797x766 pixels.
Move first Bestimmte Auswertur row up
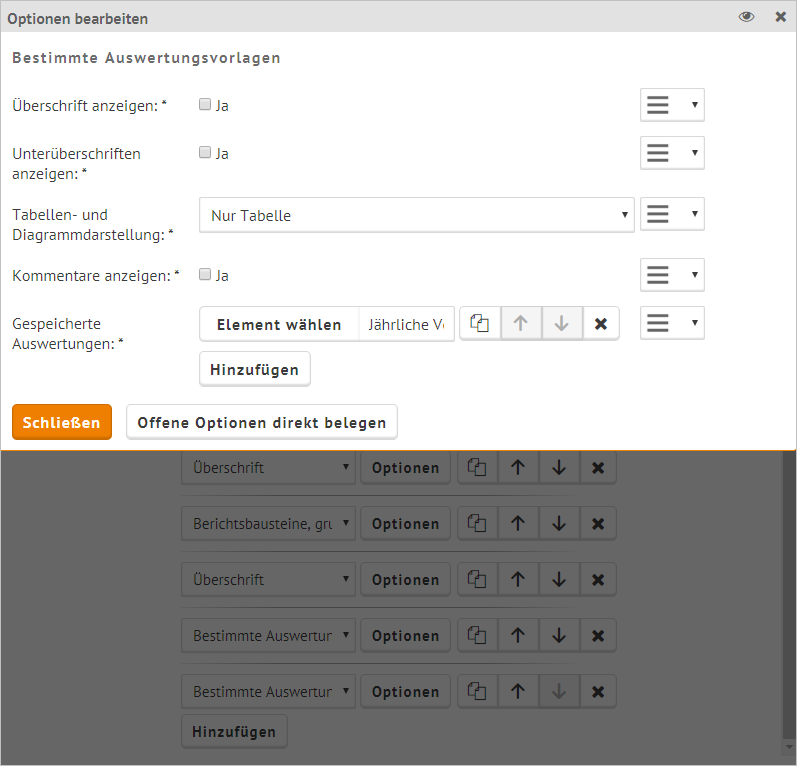518,635
